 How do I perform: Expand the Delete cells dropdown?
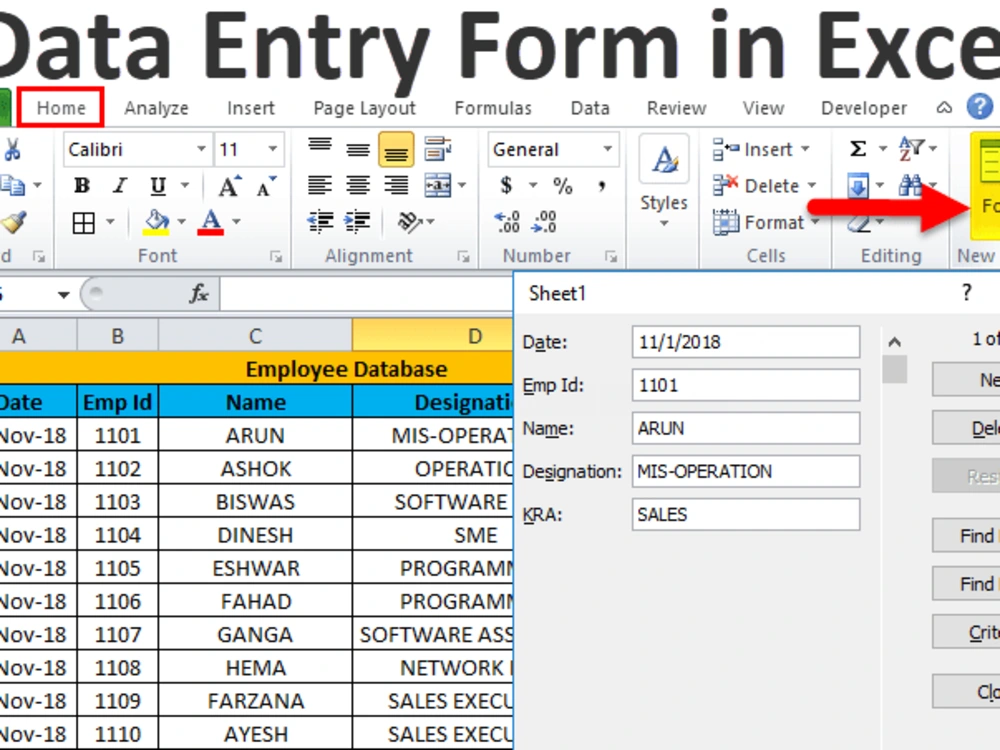point(812,186)
